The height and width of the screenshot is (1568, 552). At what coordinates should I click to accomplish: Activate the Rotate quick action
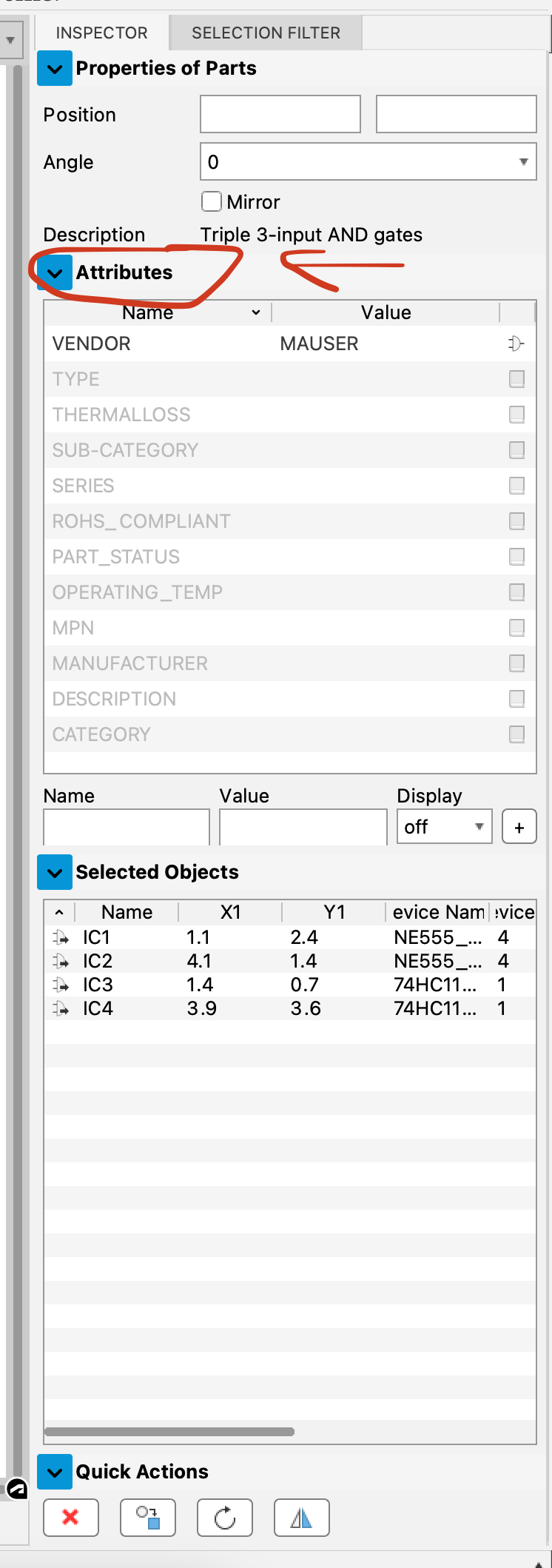224,1517
